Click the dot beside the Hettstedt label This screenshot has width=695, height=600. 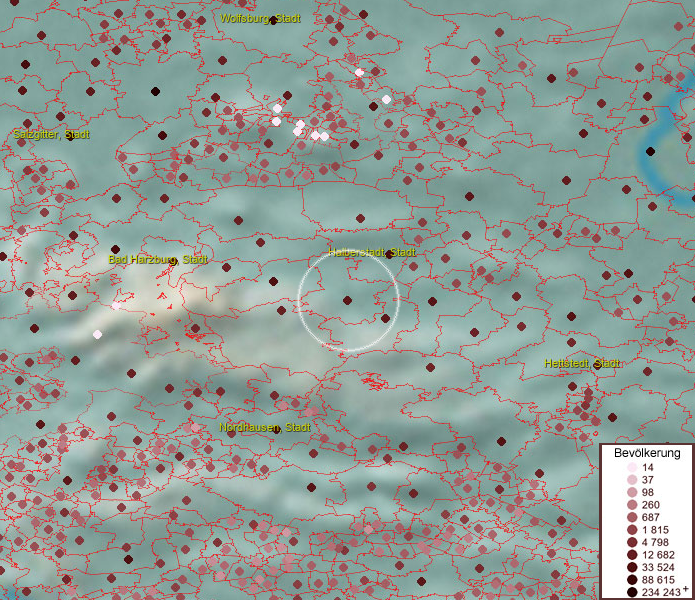pos(597,365)
